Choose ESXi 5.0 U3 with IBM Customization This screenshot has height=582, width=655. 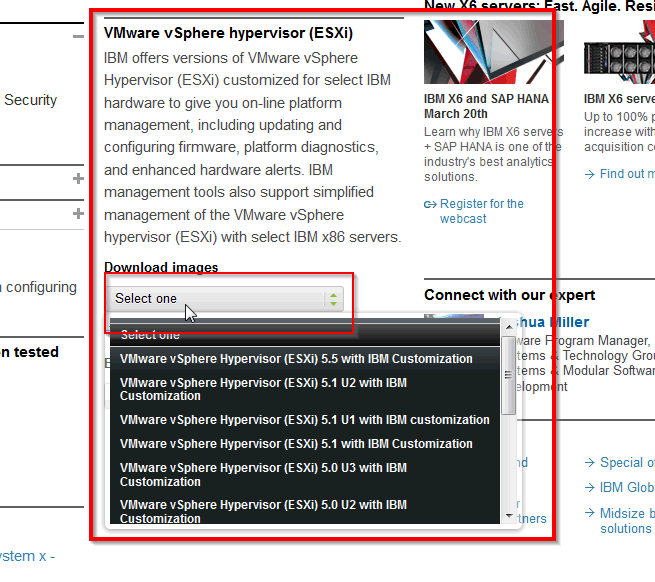click(263, 475)
